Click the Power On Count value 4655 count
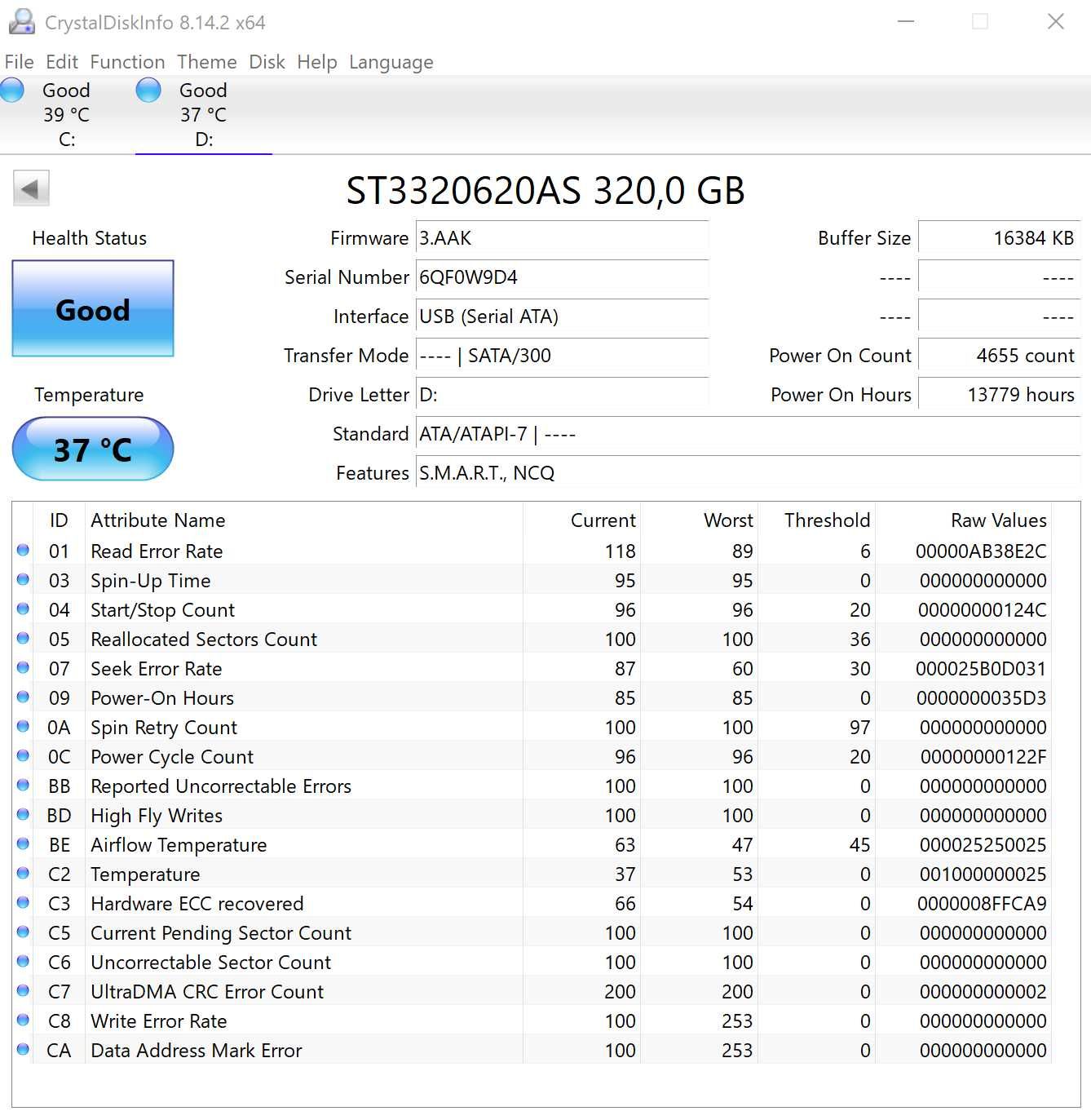The height and width of the screenshot is (1120, 1091). click(x=999, y=356)
